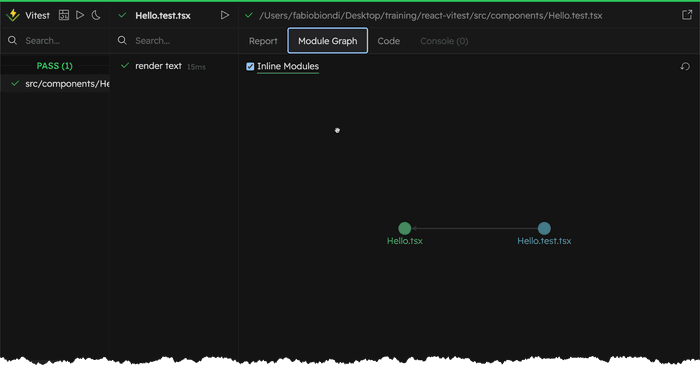Reset the module graph with the refresh icon

coord(685,66)
